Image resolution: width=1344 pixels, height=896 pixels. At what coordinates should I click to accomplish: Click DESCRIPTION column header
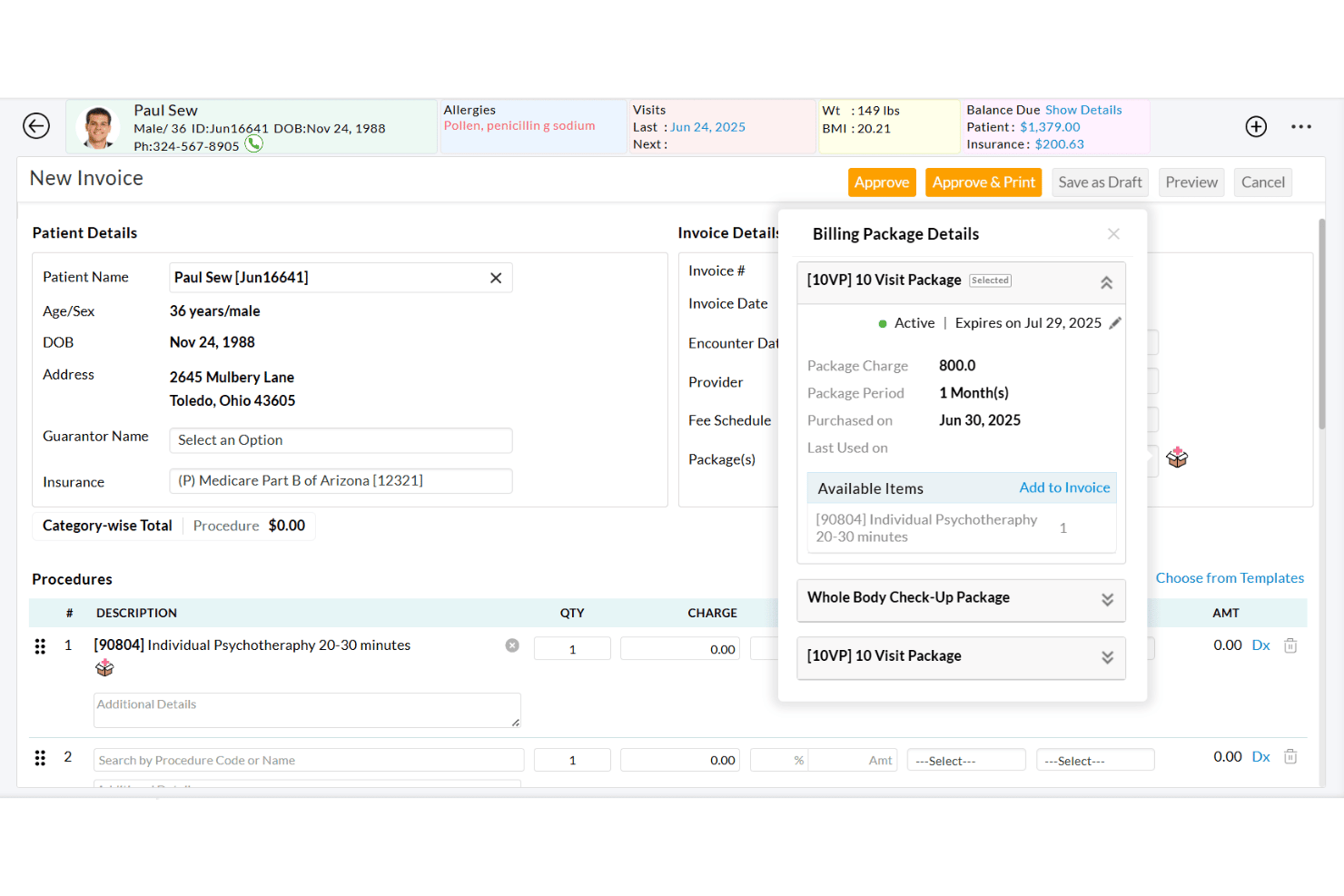(x=137, y=613)
